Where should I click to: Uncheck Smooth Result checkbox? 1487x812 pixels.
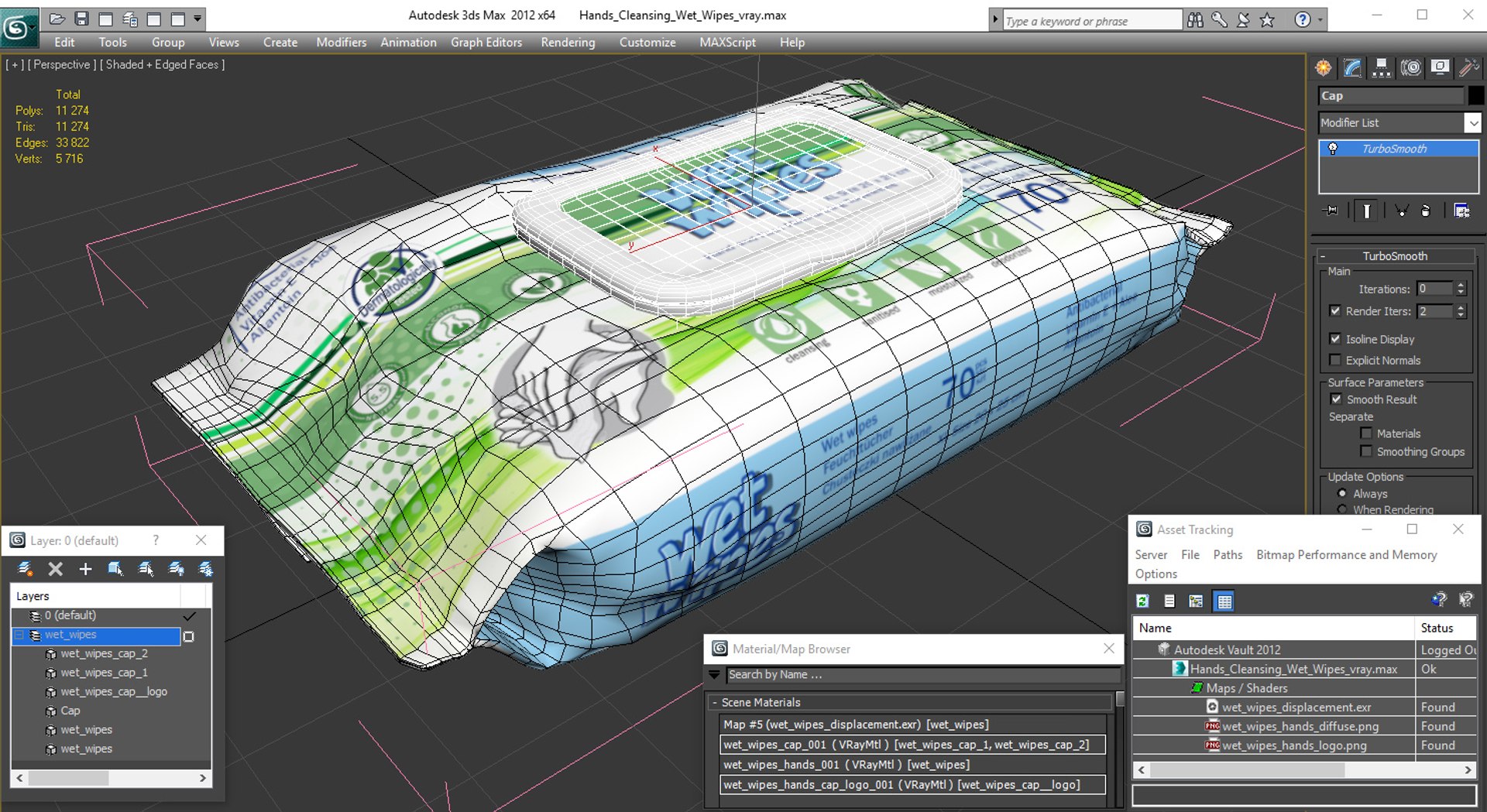1336,399
